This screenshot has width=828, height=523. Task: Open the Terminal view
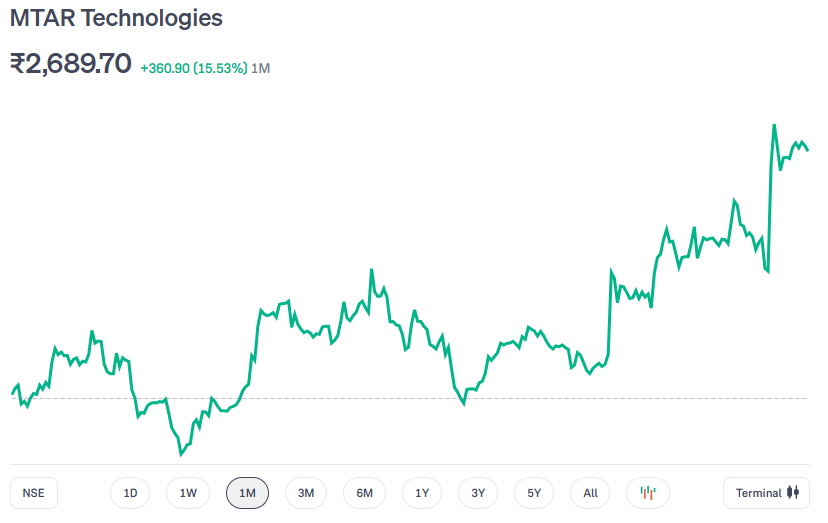point(767,493)
